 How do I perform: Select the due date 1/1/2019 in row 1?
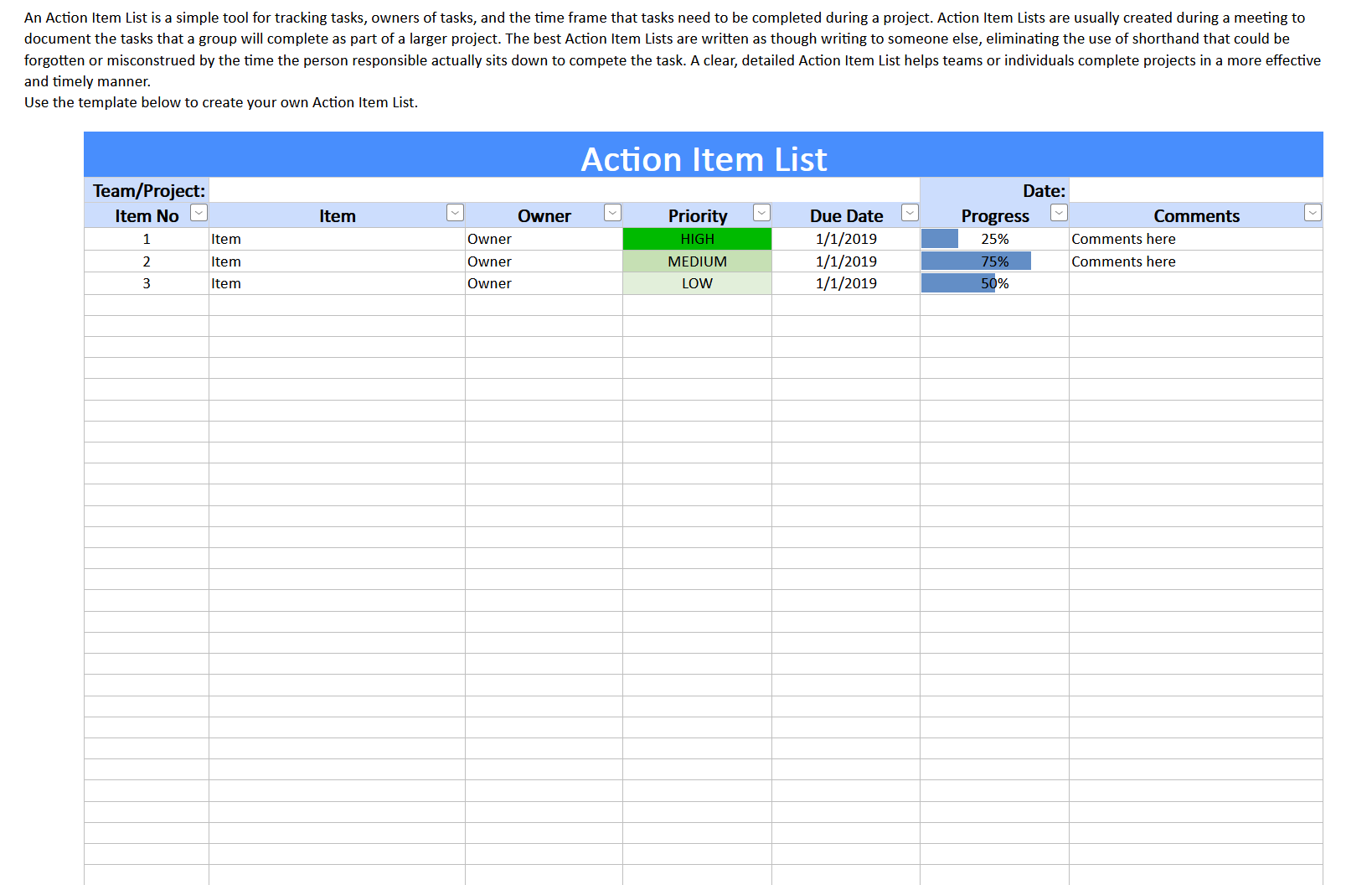[847, 239]
